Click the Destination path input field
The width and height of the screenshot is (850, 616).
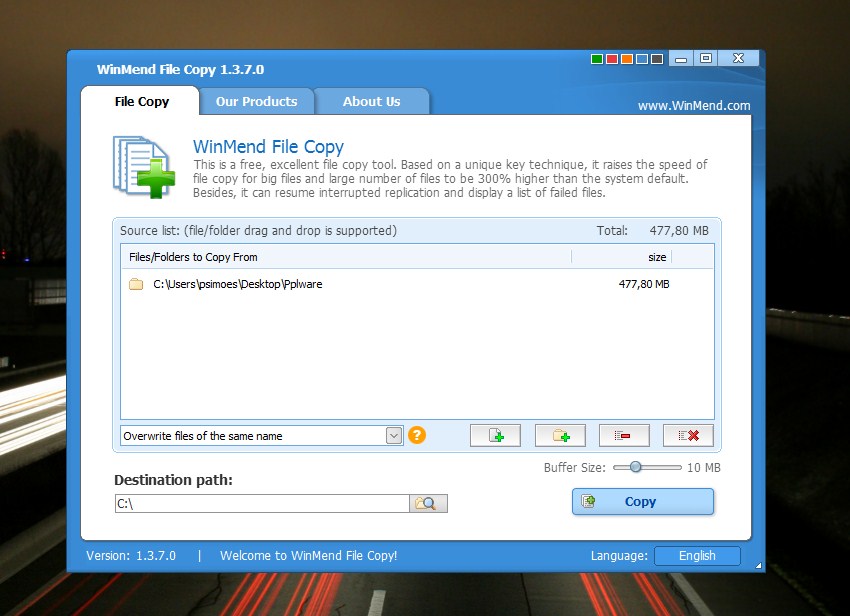click(262, 503)
